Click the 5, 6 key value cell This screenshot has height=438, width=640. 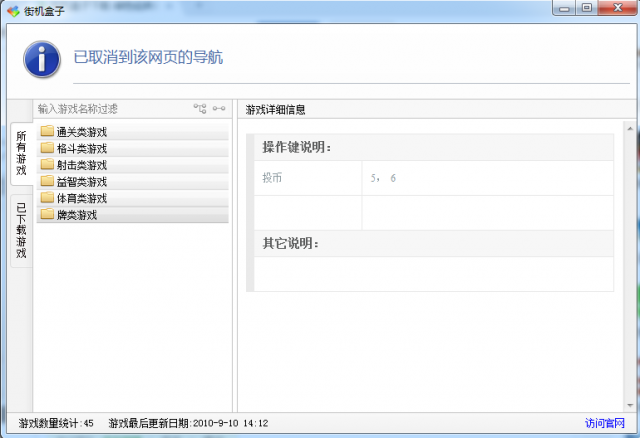(487, 178)
